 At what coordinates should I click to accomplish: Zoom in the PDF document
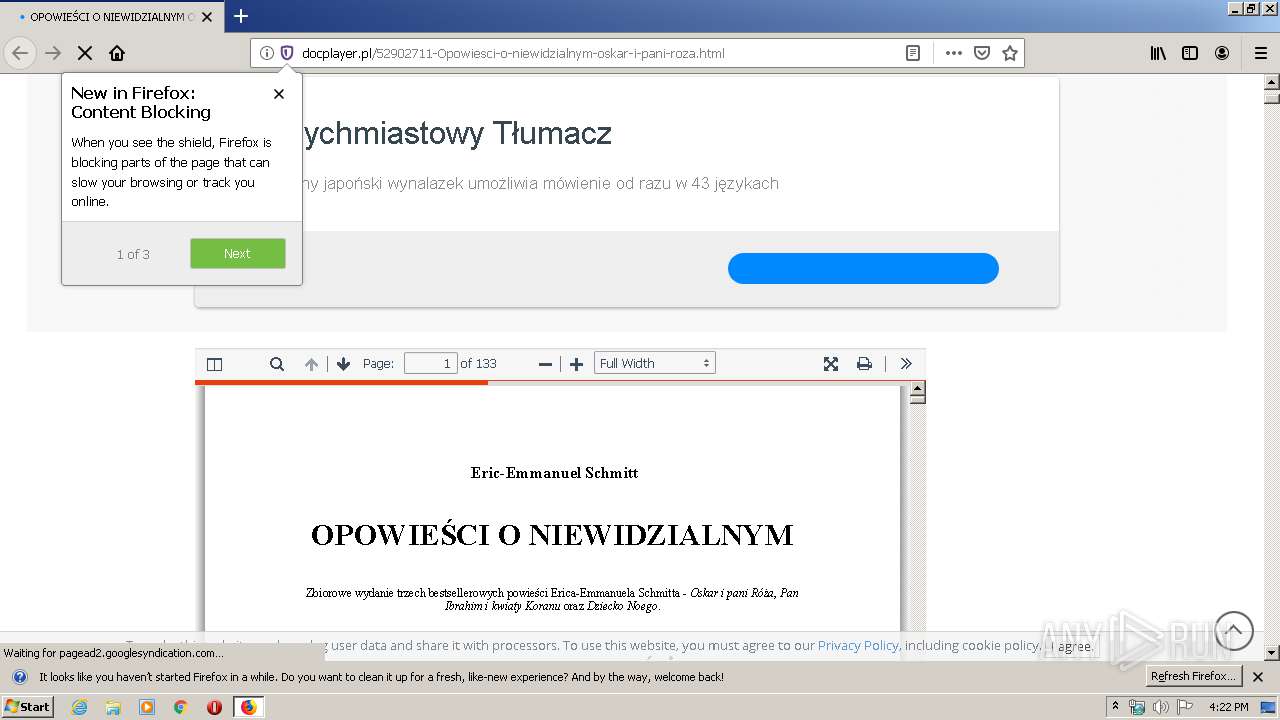pos(576,364)
